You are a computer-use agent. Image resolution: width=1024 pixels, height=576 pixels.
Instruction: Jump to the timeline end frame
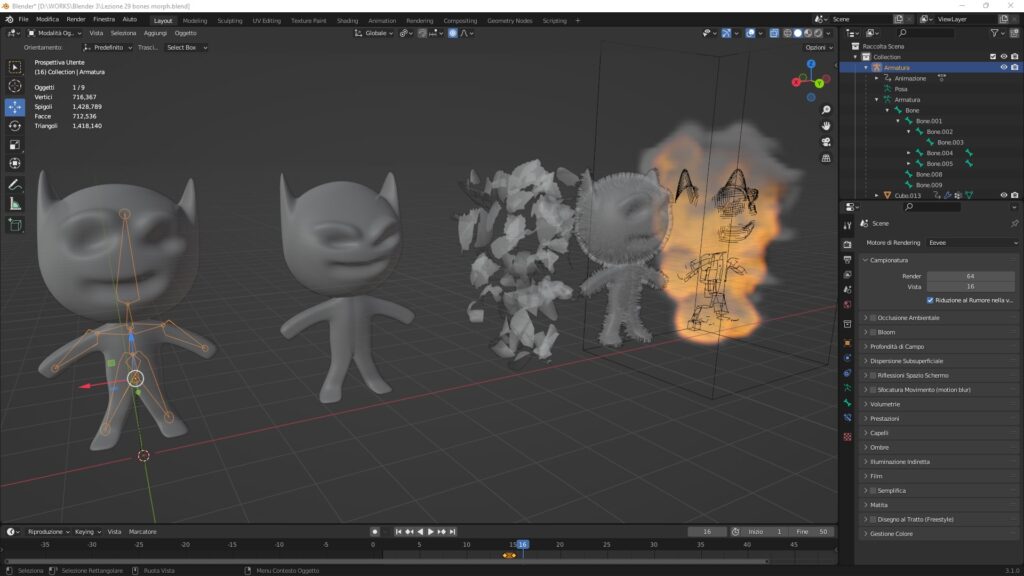[x=452, y=532]
